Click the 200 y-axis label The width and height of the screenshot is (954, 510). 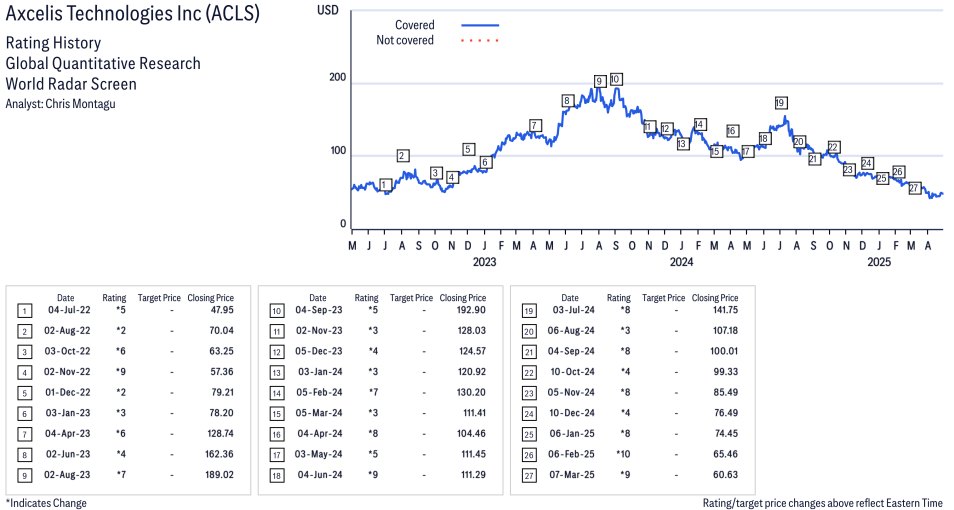[x=338, y=77]
